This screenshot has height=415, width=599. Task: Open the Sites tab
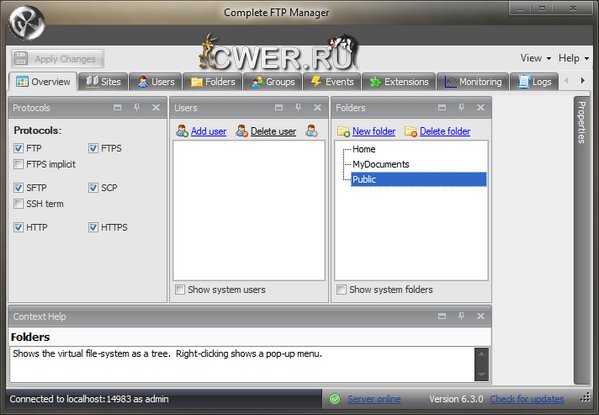pos(103,81)
